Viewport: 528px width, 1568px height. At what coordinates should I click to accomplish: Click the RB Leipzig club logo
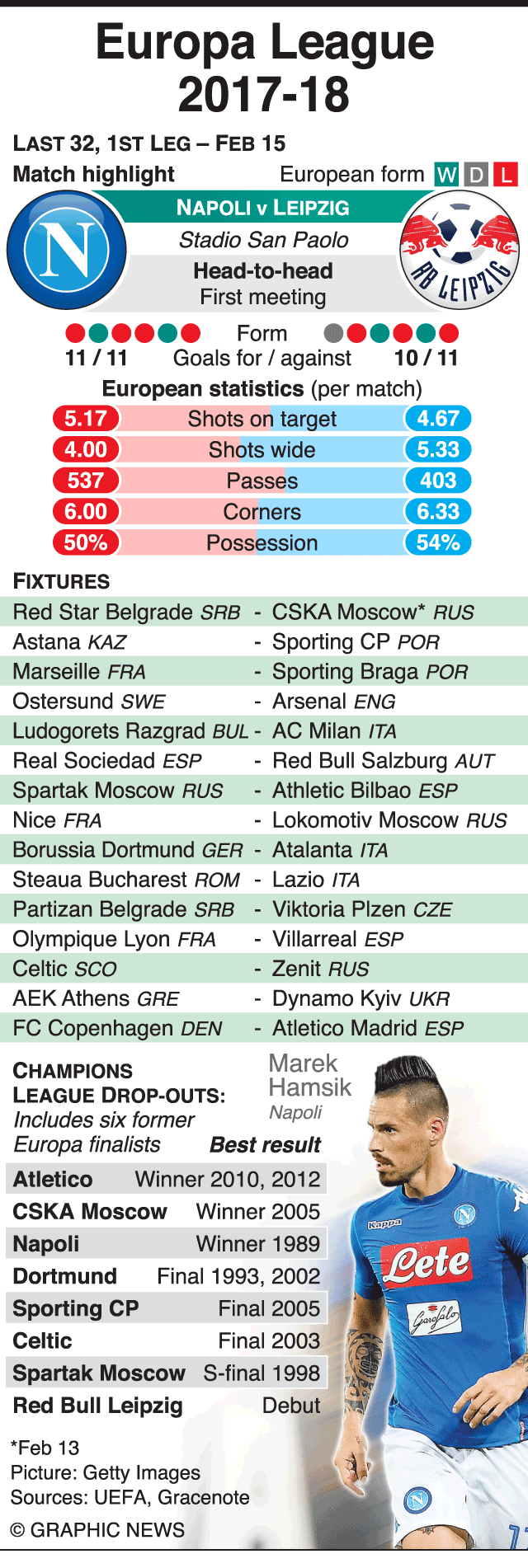coord(460,249)
